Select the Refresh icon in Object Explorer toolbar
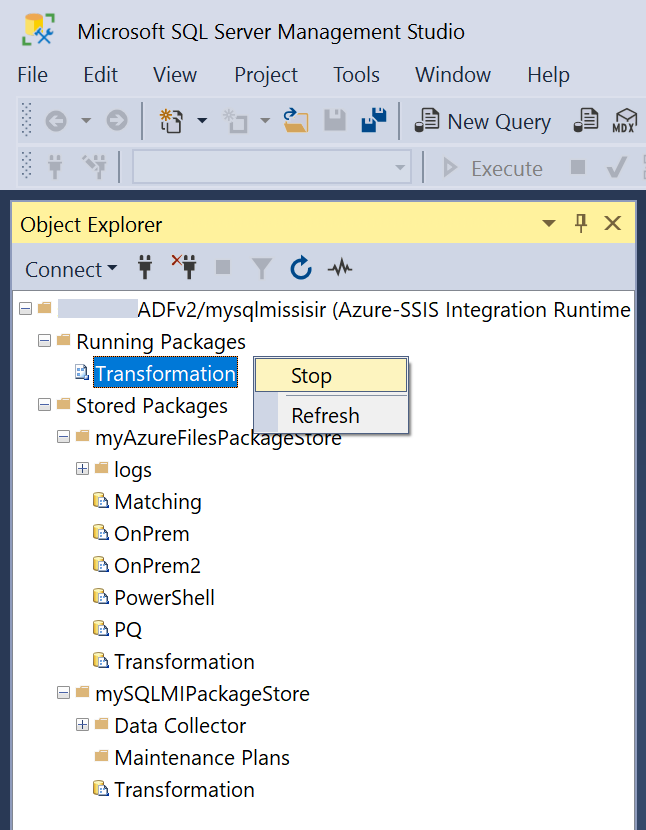The width and height of the screenshot is (646, 830). 300,268
